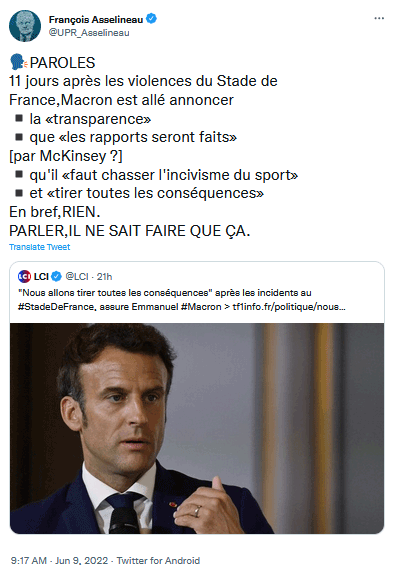
Task: Click the LCI logo avatar in quoted tweet
Action: (24, 277)
